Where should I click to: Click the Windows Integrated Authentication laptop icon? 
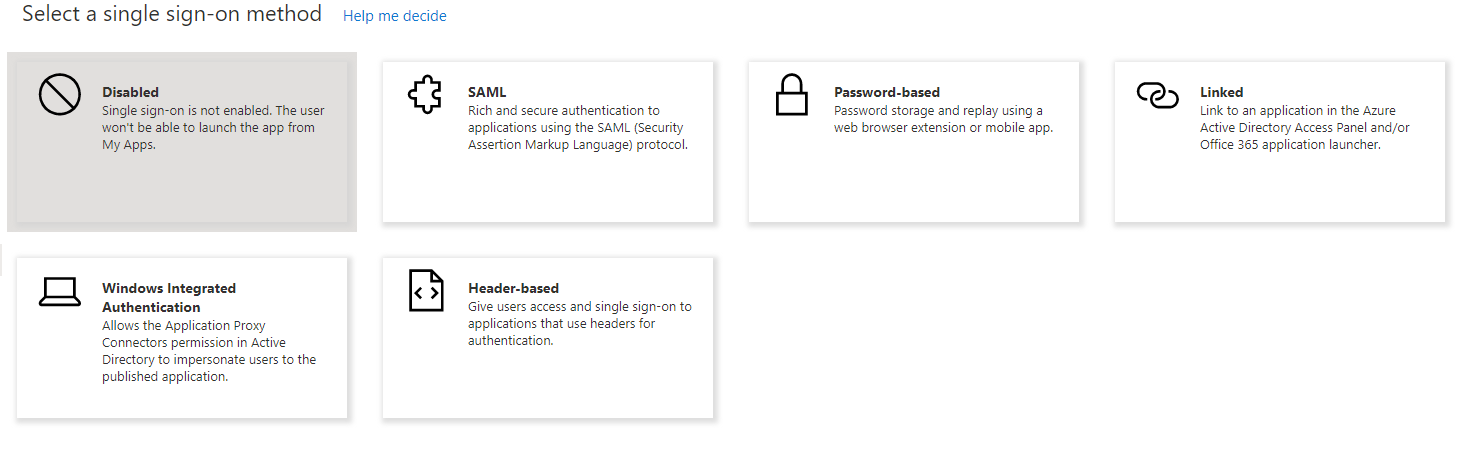tap(59, 291)
